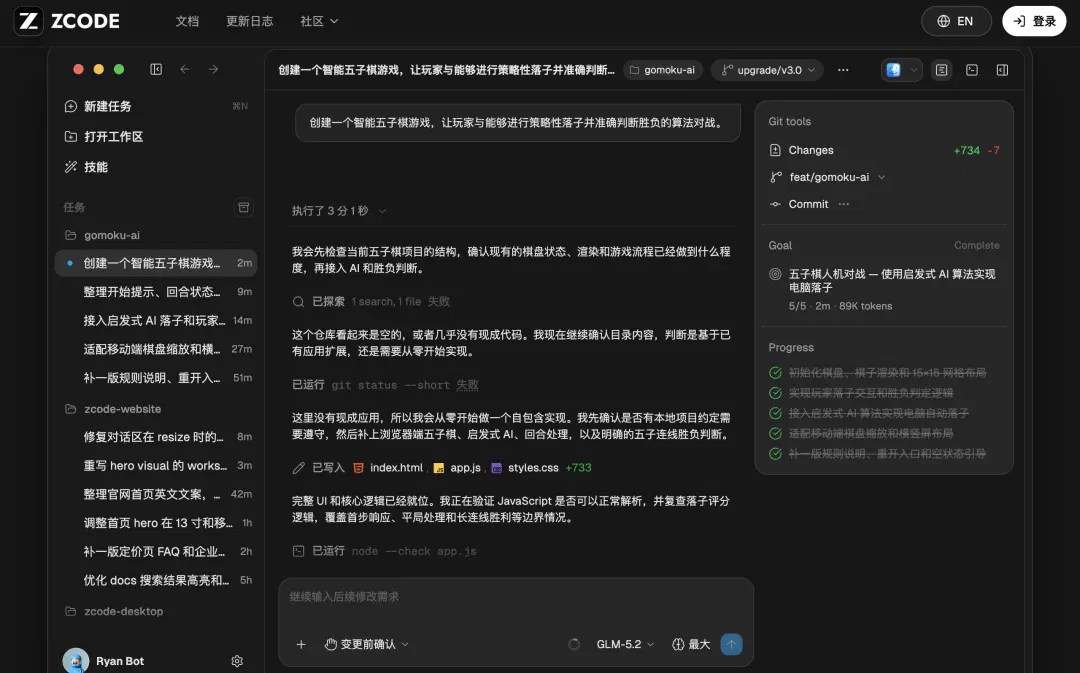Select task 补一版规则说明、重开入
Viewport: 1080px width, 673px height.
tap(156, 377)
